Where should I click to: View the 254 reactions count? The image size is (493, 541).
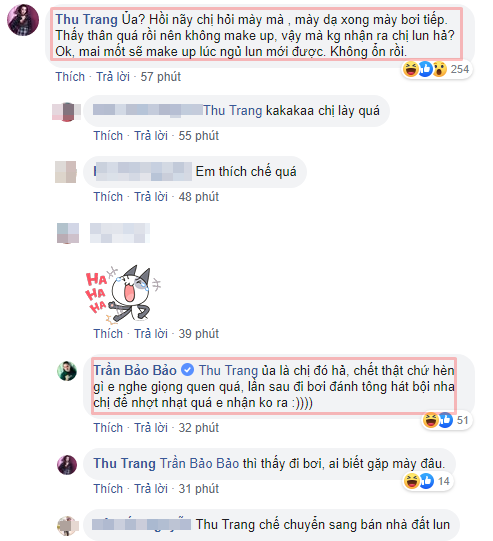pos(460,69)
